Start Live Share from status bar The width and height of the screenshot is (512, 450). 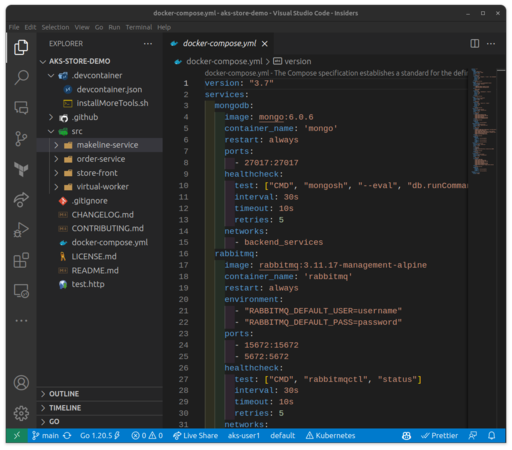(195, 436)
